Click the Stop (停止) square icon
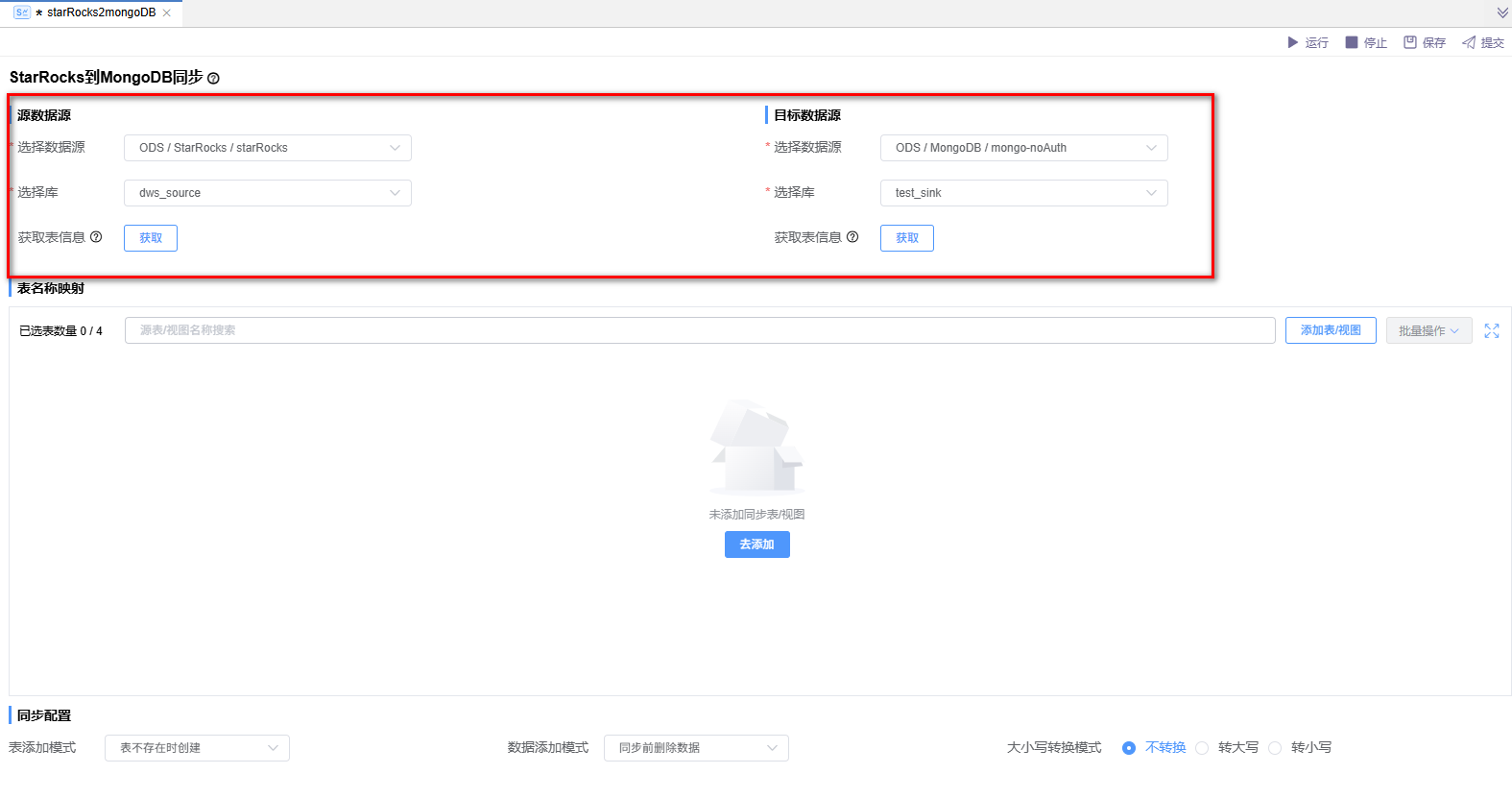 (x=1352, y=42)
